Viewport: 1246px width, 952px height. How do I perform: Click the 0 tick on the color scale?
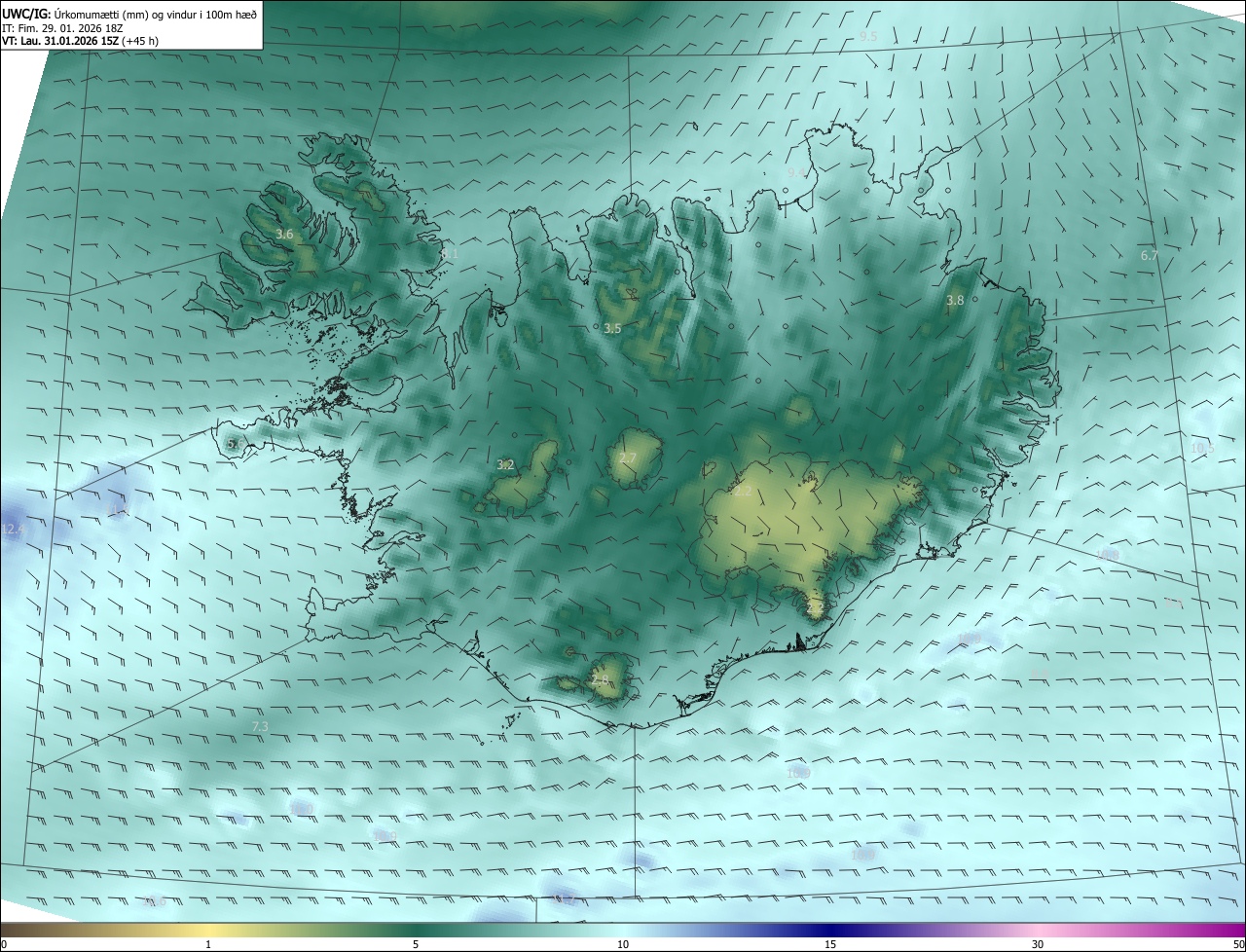click(x=4, y=944)
